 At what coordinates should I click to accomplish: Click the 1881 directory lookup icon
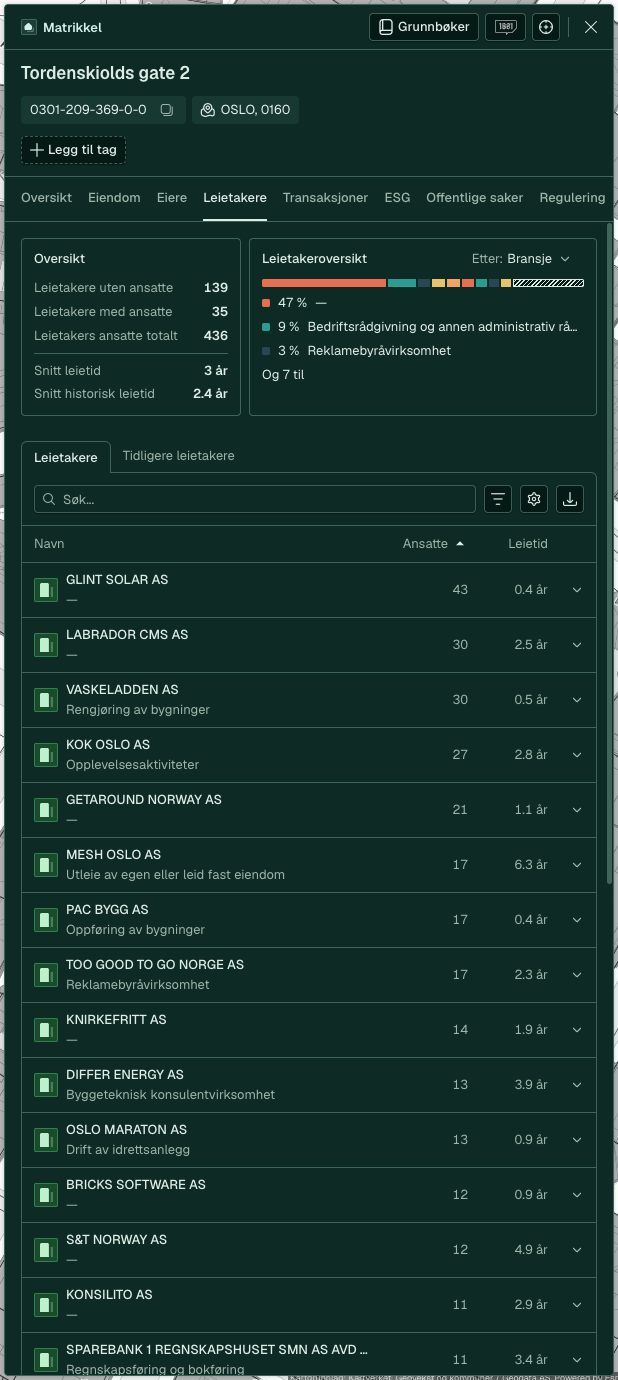pos(505,27)
